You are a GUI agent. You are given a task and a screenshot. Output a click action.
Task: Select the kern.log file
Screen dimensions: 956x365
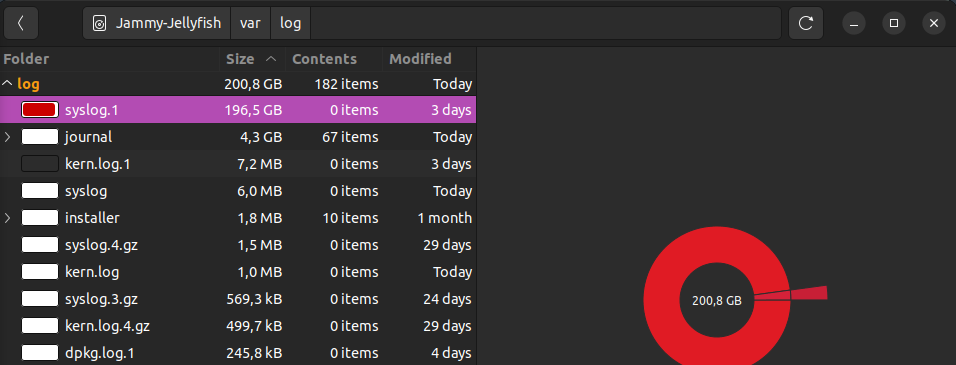tap(92, 272)
